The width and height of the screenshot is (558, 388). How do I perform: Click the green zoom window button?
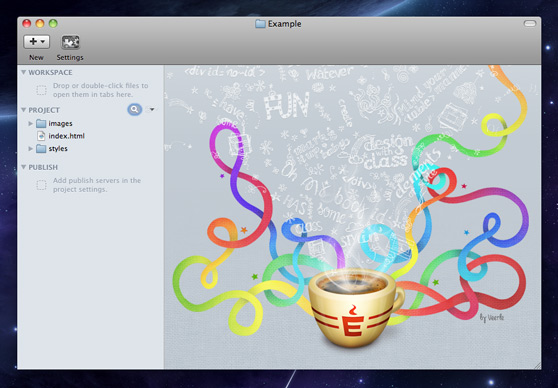(53, 23)
